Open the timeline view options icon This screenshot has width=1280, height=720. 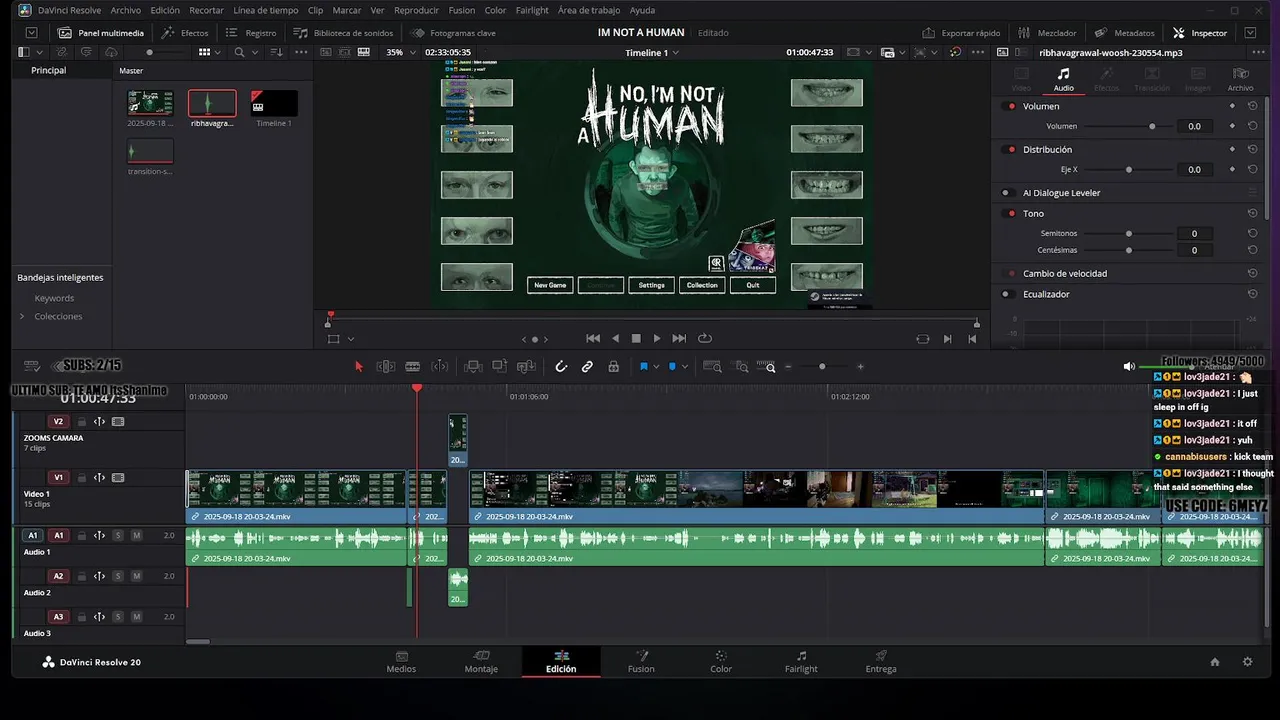point(32,367)
